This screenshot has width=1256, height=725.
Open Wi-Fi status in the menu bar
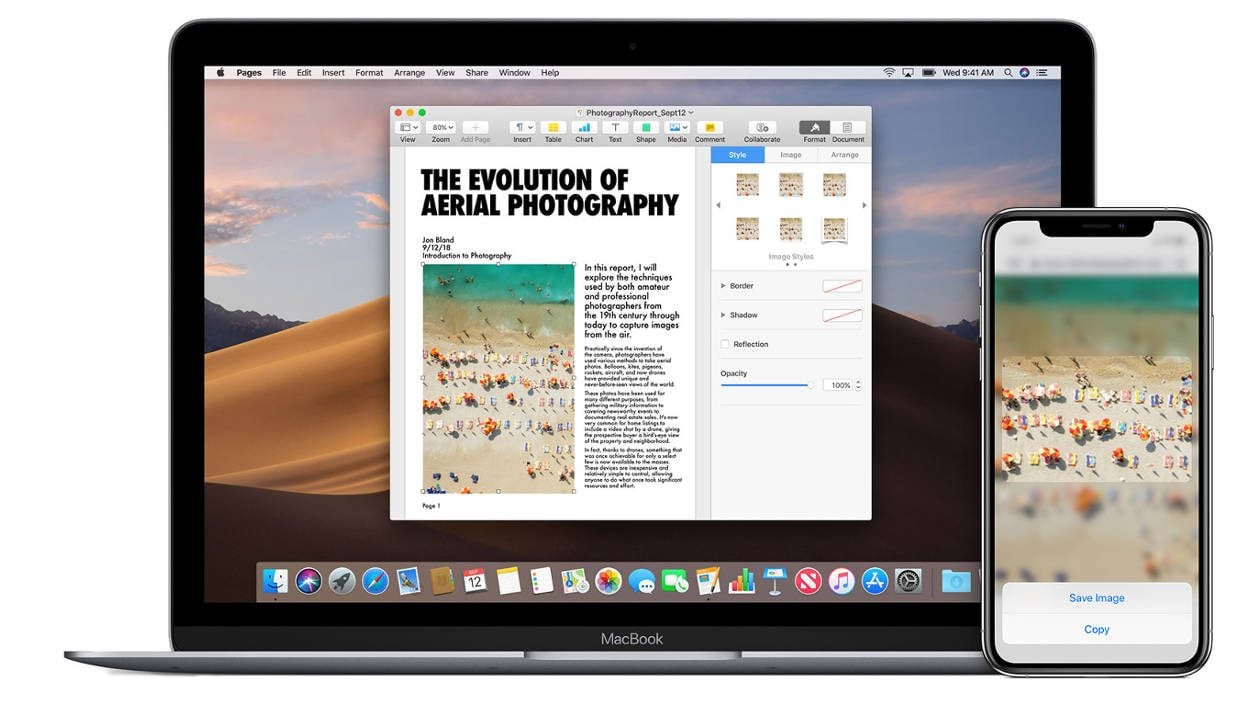tap(889, 73)
